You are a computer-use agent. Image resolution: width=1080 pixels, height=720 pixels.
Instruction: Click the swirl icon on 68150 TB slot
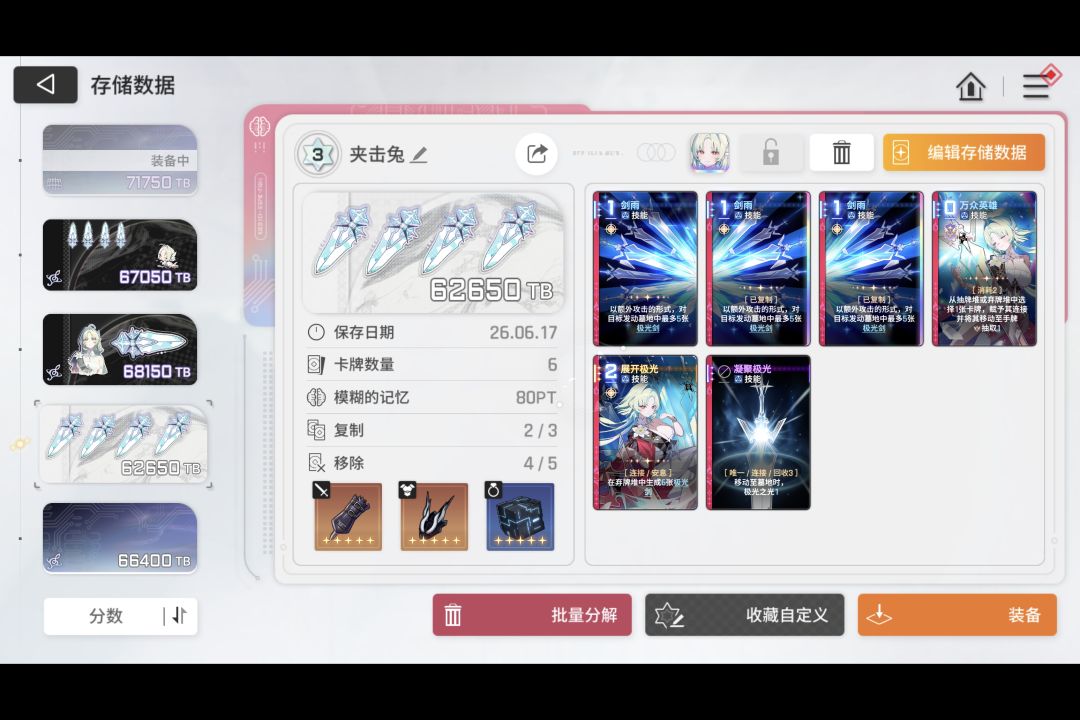point(54,373)
